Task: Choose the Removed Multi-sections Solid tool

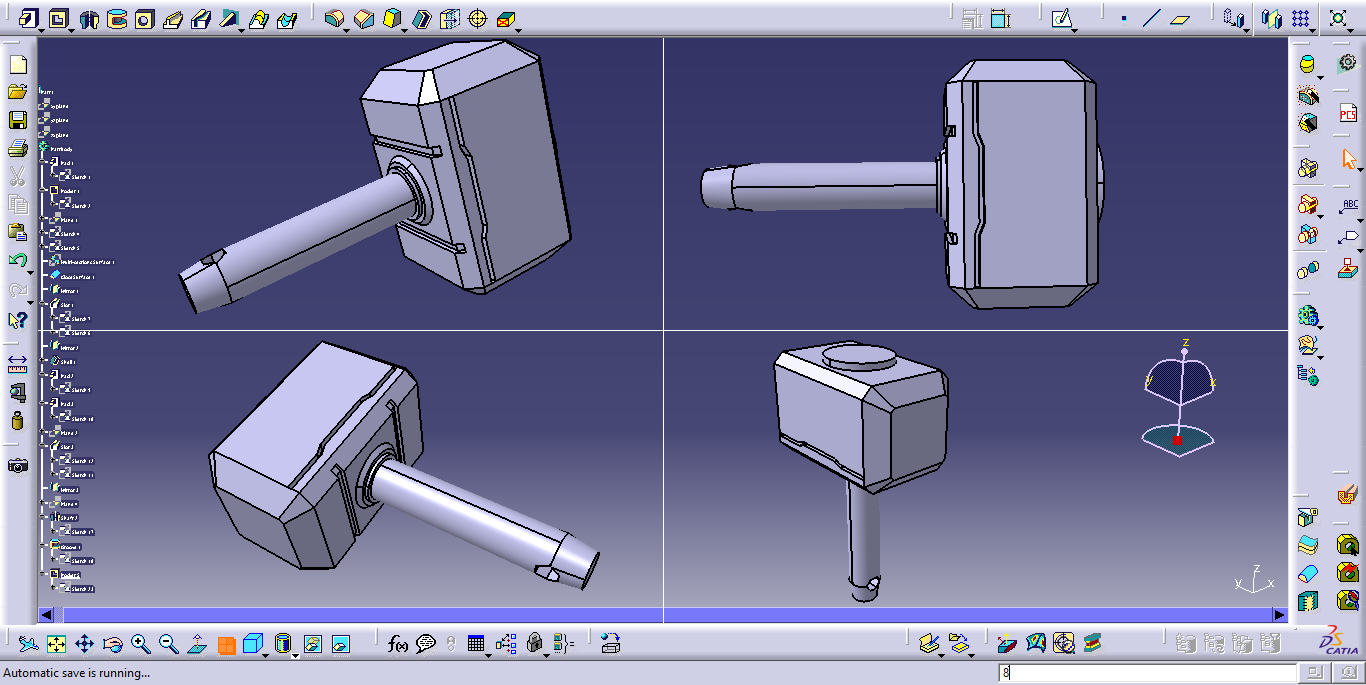Action: click(x=287, y=18)
